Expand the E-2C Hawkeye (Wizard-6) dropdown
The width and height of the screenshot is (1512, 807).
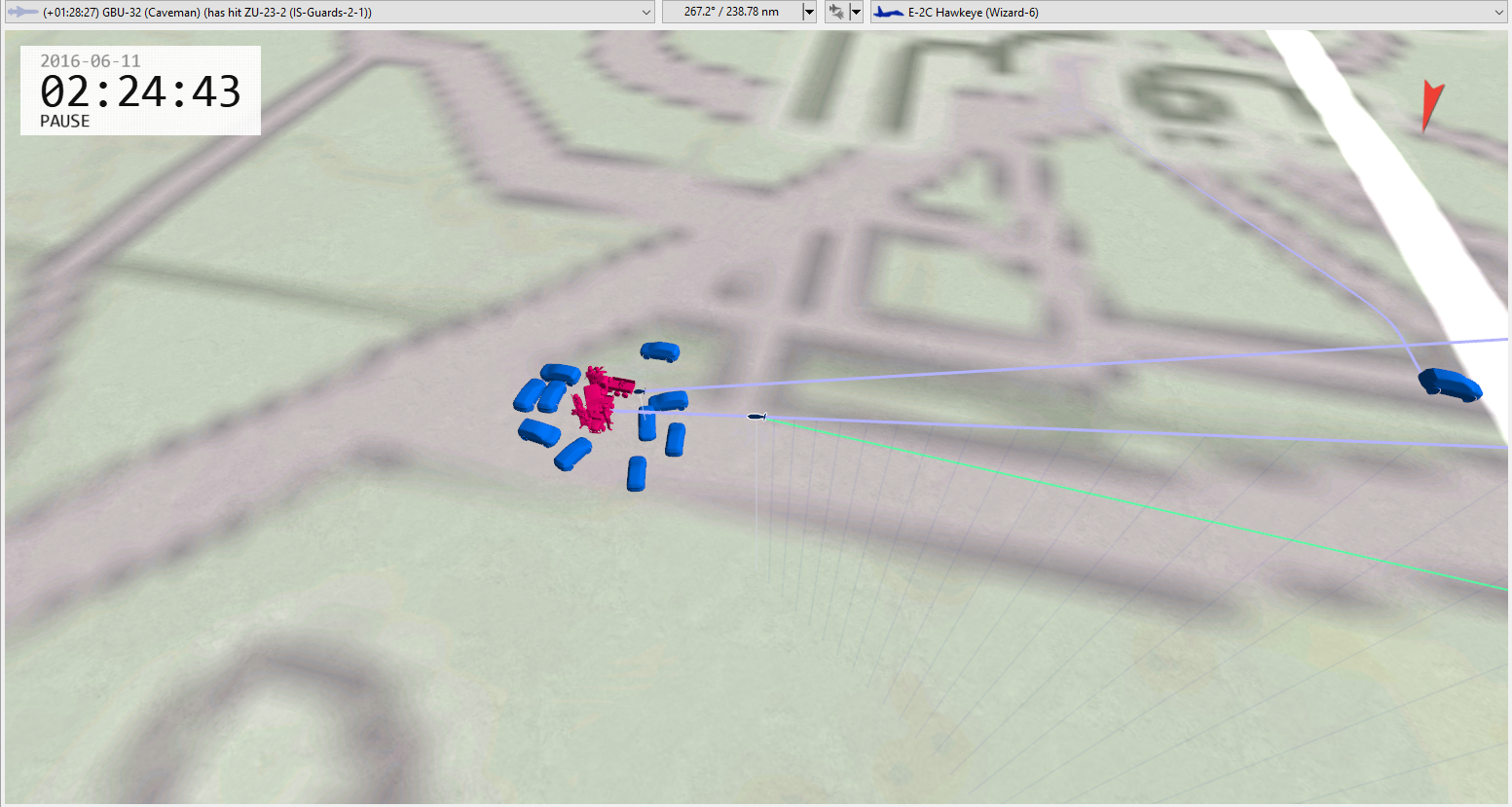click(x=1498, y=13)
